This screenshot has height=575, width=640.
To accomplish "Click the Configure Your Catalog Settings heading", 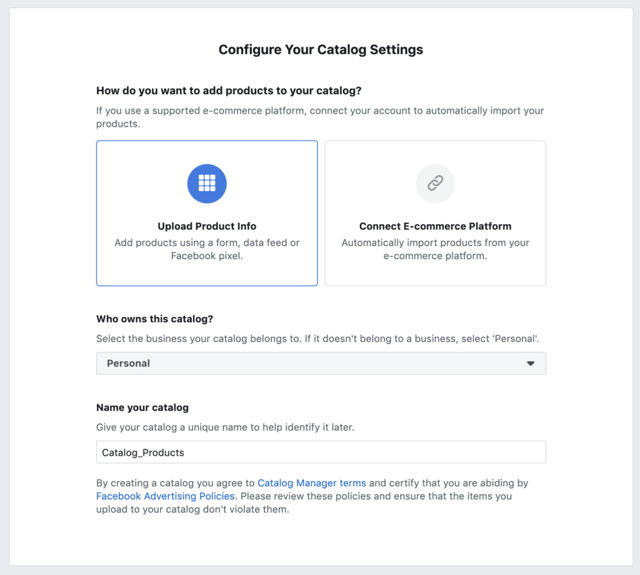I will pos(321,49).
